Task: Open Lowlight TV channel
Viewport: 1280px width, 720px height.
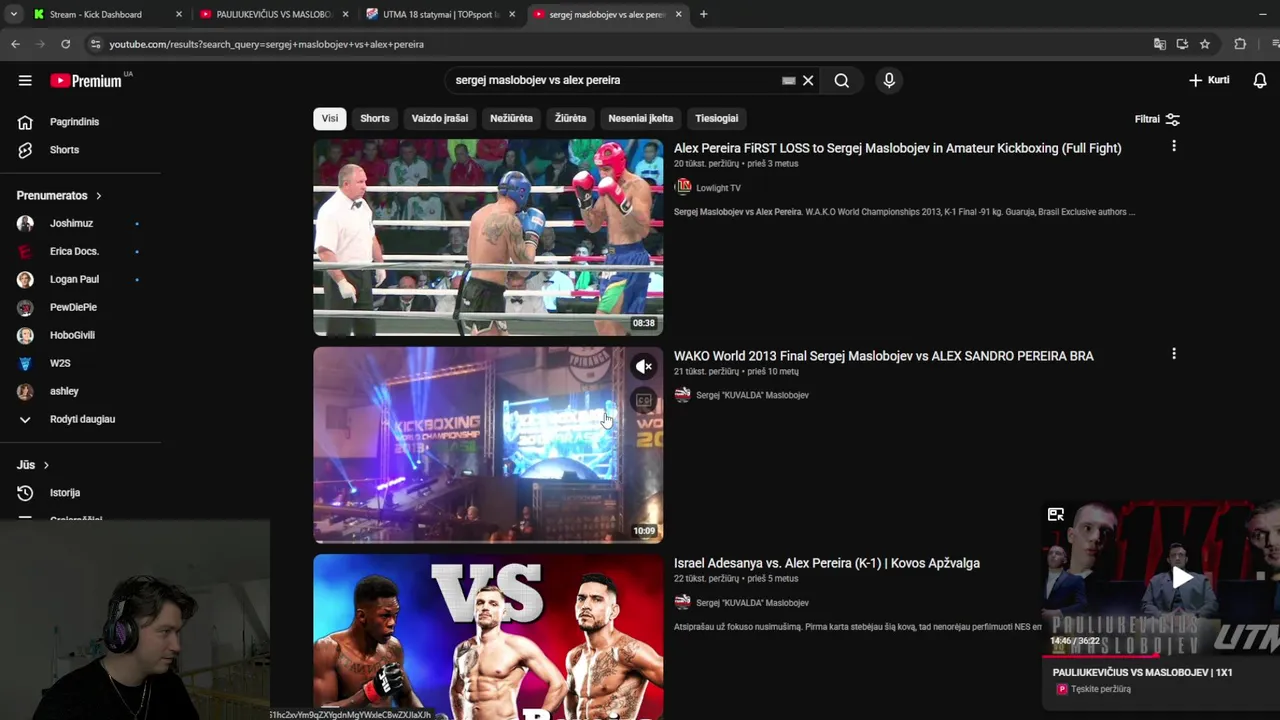Action: [718, 188]
